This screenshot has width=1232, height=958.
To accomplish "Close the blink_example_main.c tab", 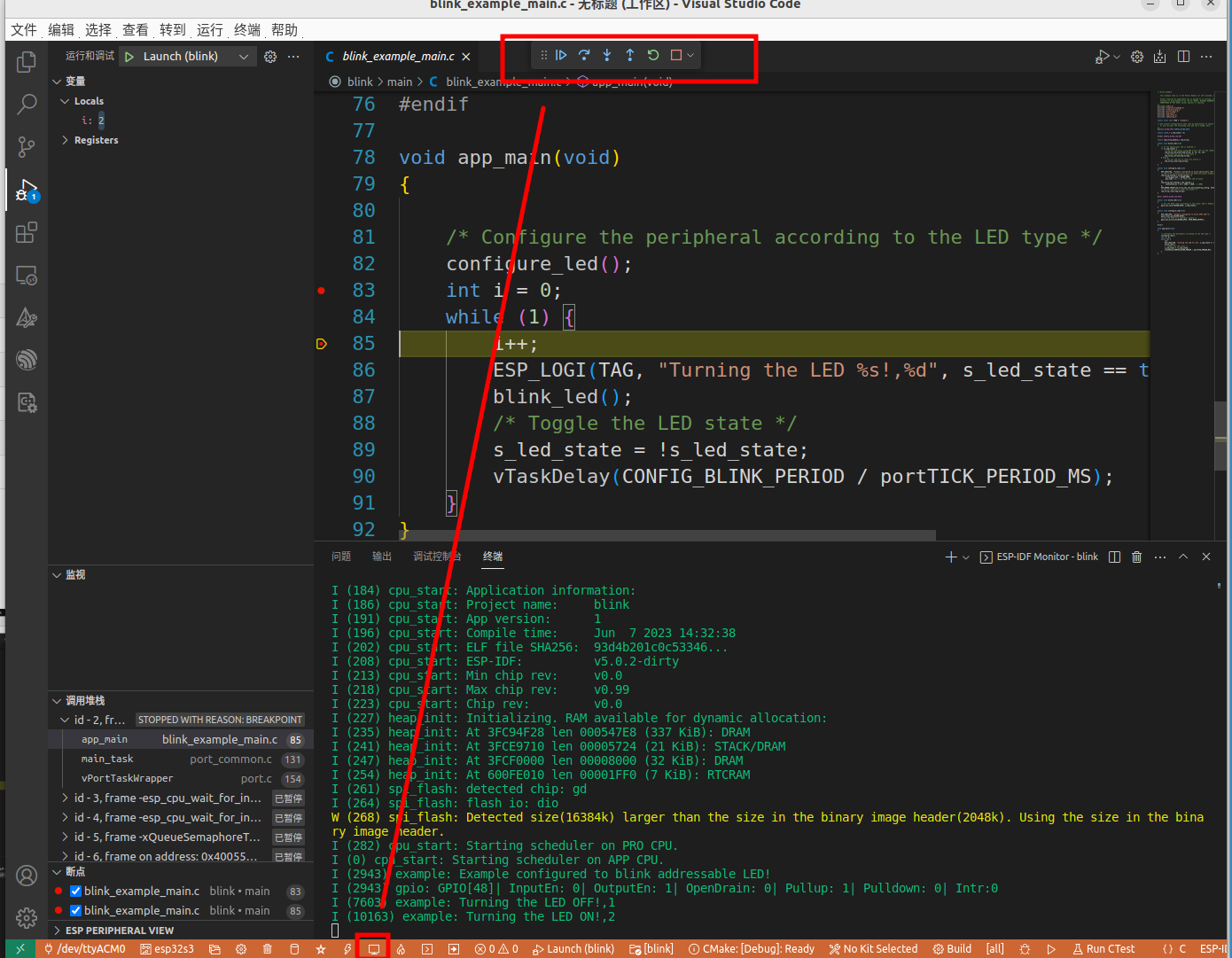I will click(x=466, y=56).
